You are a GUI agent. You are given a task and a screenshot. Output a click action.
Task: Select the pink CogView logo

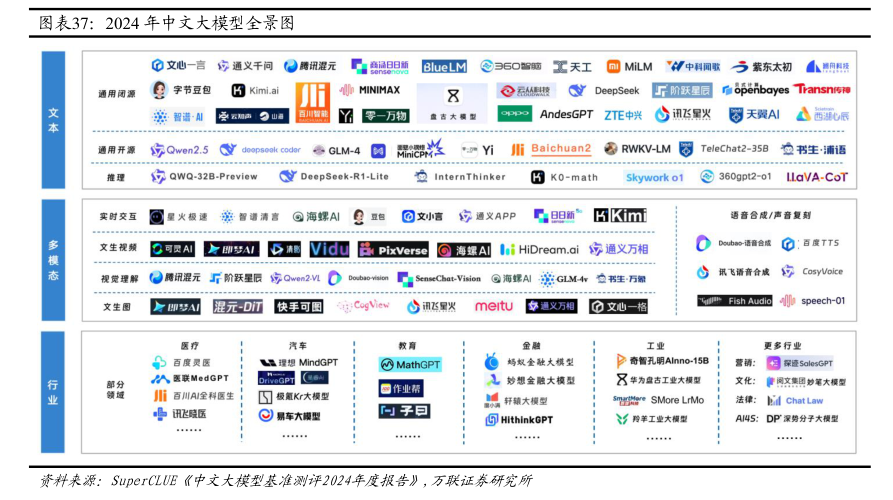[x=363, y=306]
